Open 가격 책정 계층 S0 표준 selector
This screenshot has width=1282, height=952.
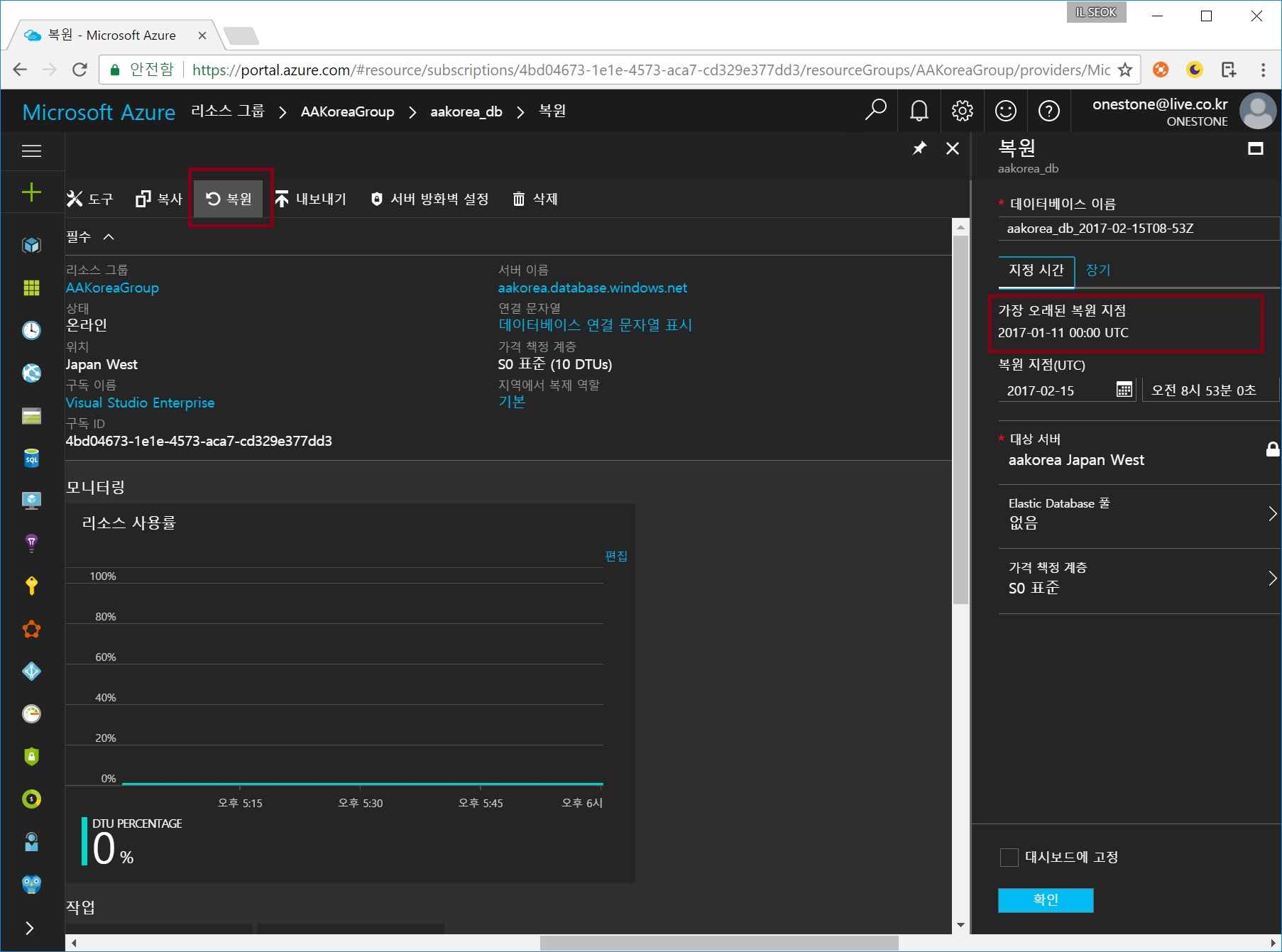coord(1139,579)
